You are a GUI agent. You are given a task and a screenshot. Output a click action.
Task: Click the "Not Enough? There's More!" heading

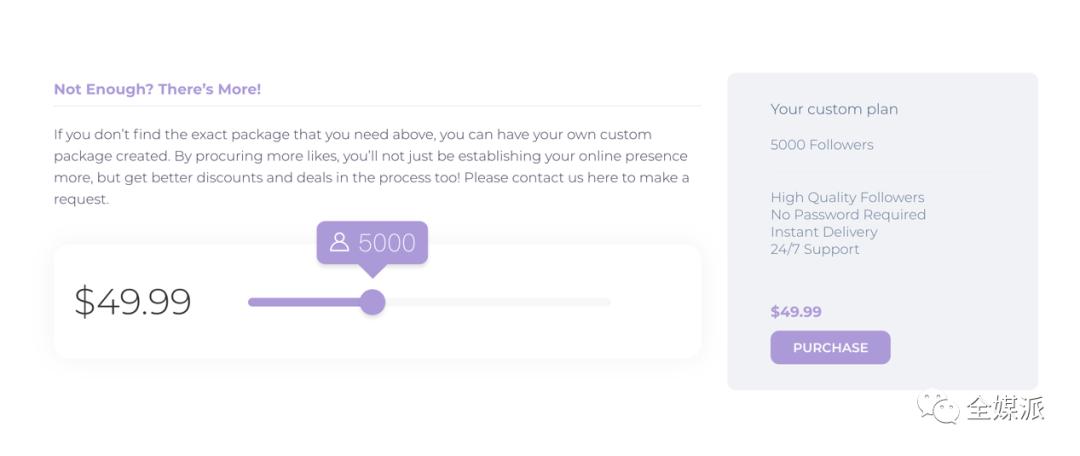(157, 89)
